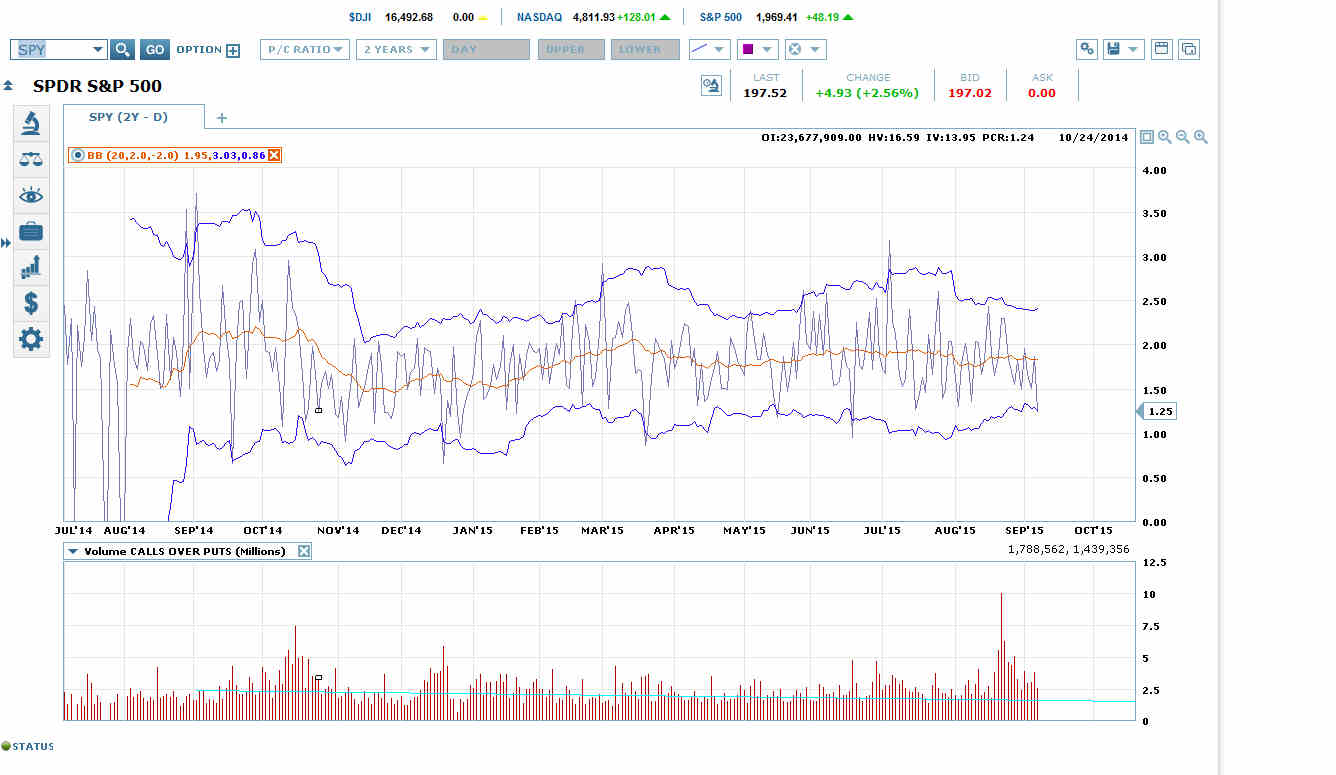Open the dollar sign sidebar icon
1336x775 pixels.
click(31, 303)
